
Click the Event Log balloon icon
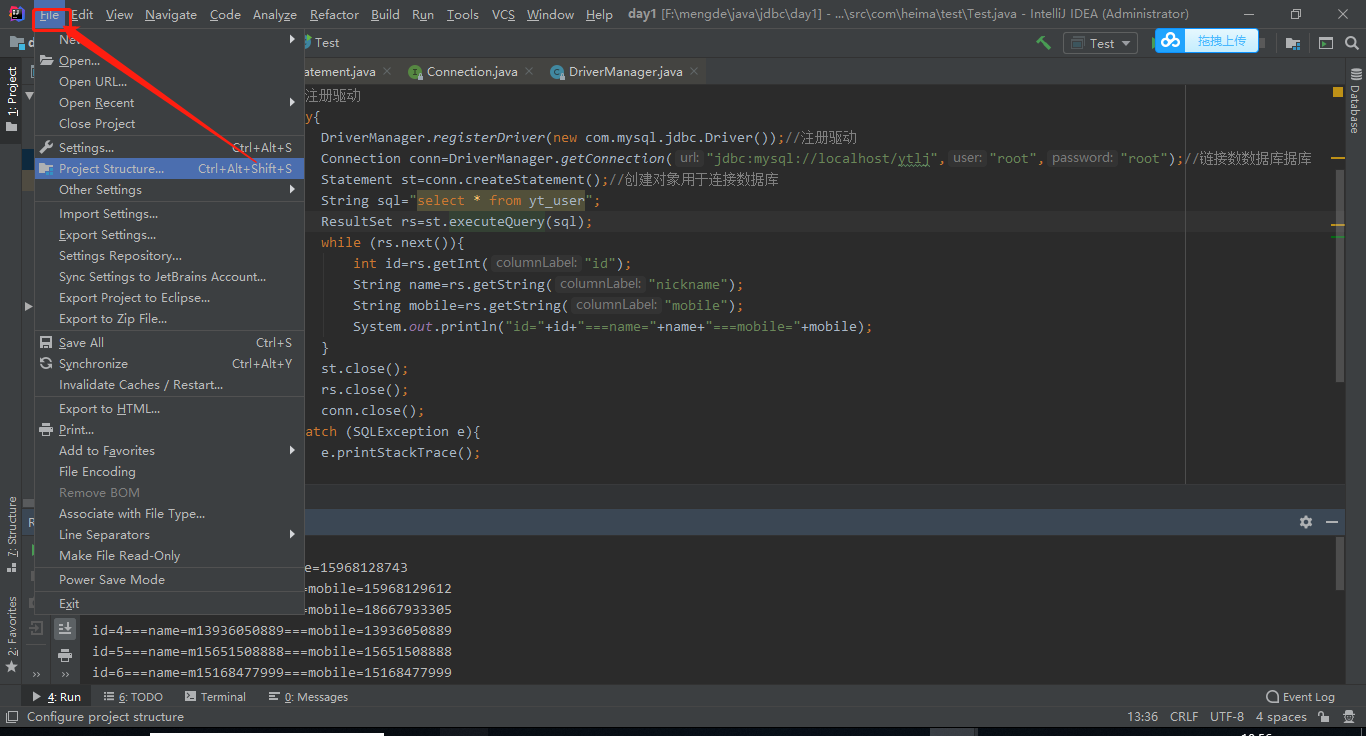coord(1272,697)
